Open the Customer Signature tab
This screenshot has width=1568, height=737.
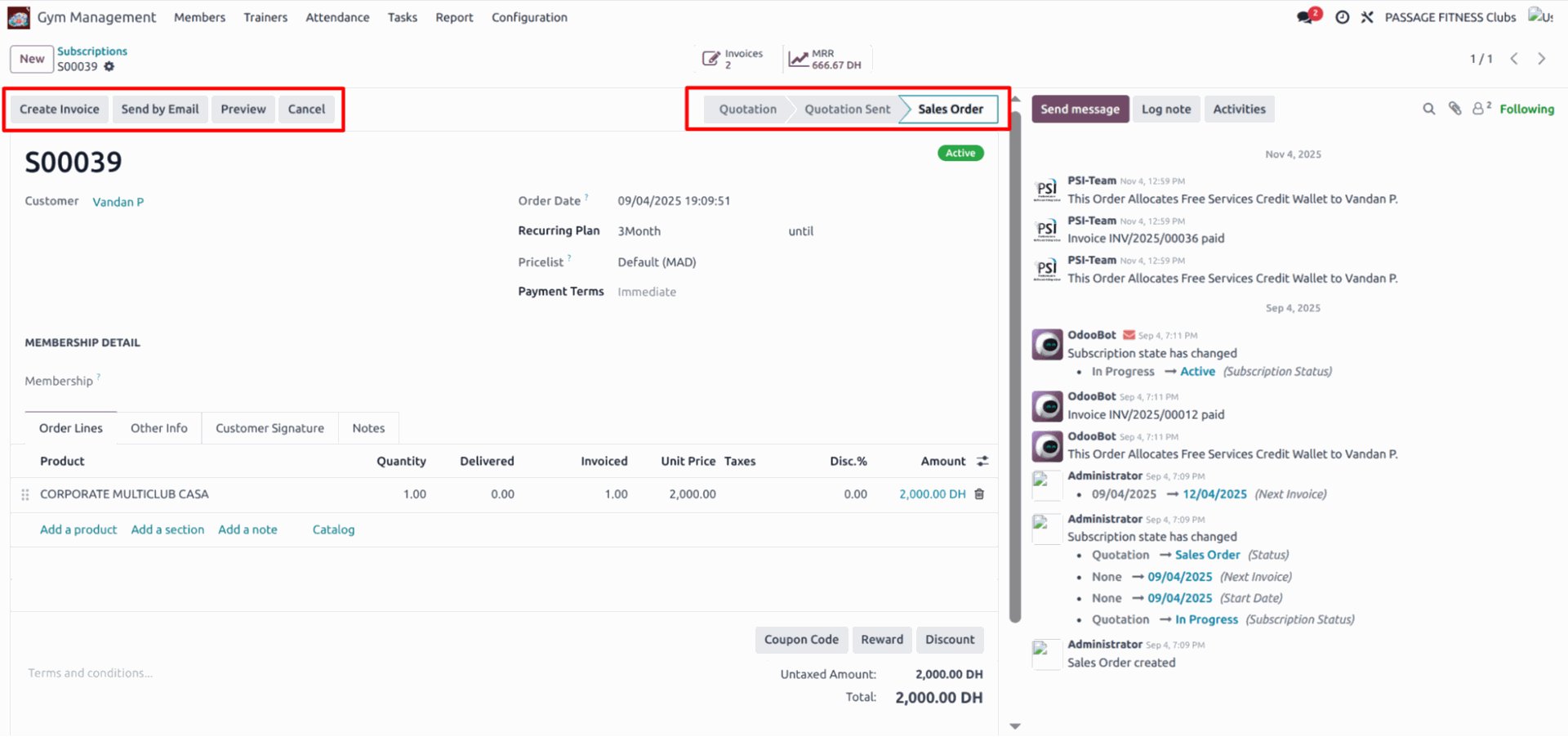click(x=269, y=428)
